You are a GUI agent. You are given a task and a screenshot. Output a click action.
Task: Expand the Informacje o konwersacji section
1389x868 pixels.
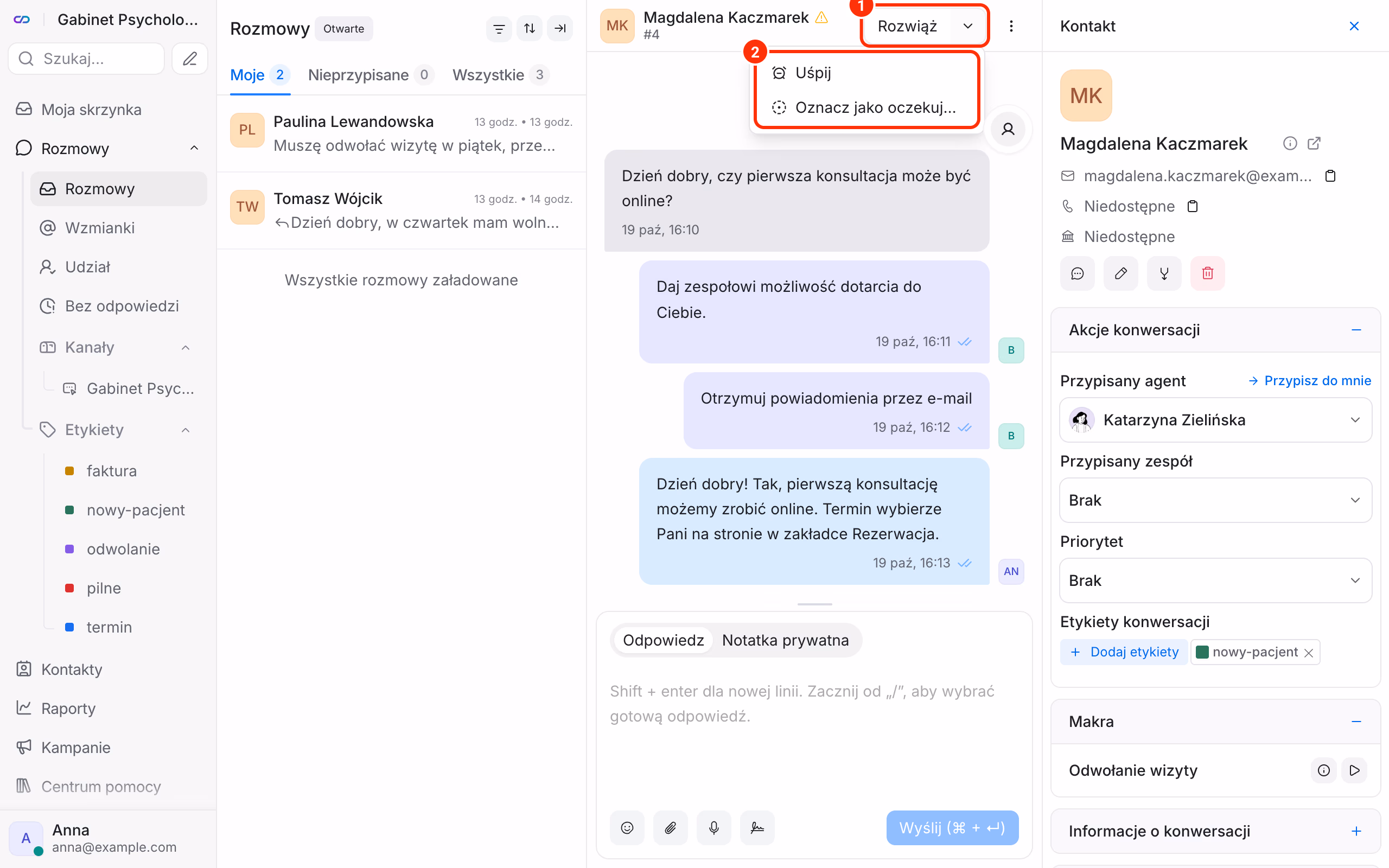click(1356, 831)
